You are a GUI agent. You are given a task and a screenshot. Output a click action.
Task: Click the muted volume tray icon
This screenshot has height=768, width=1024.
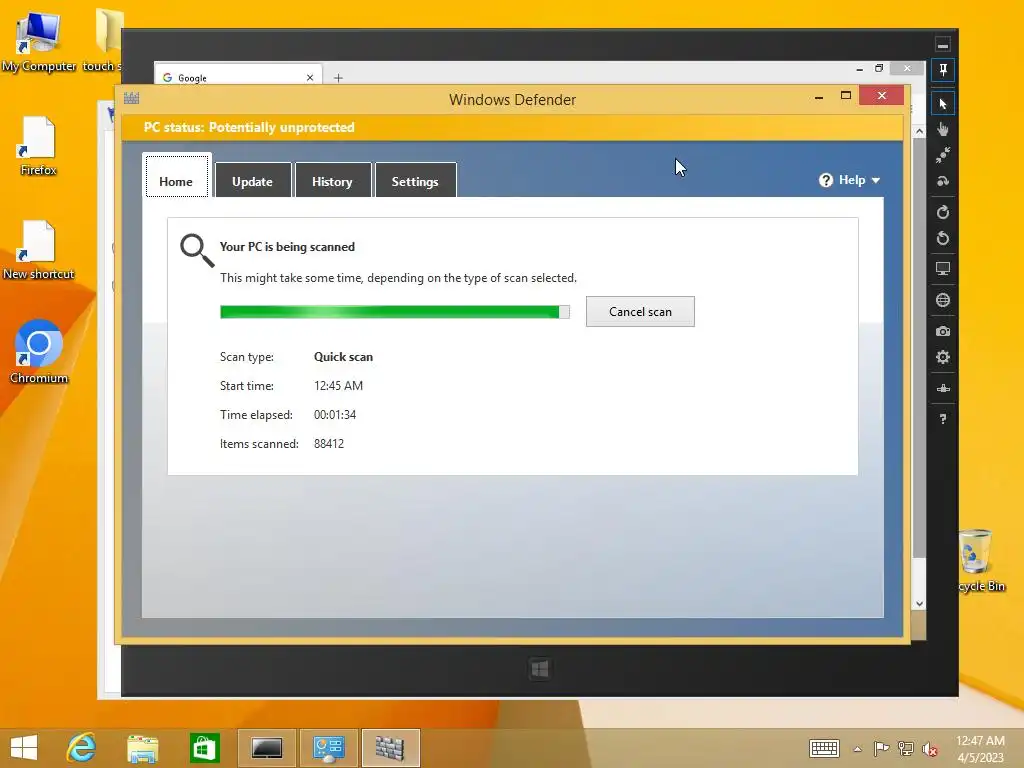point(930,749)
